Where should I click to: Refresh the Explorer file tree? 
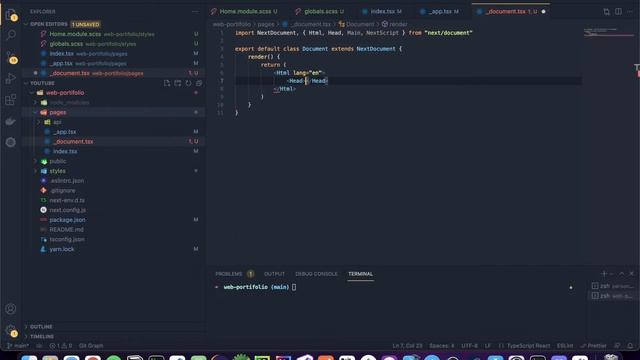188,83
